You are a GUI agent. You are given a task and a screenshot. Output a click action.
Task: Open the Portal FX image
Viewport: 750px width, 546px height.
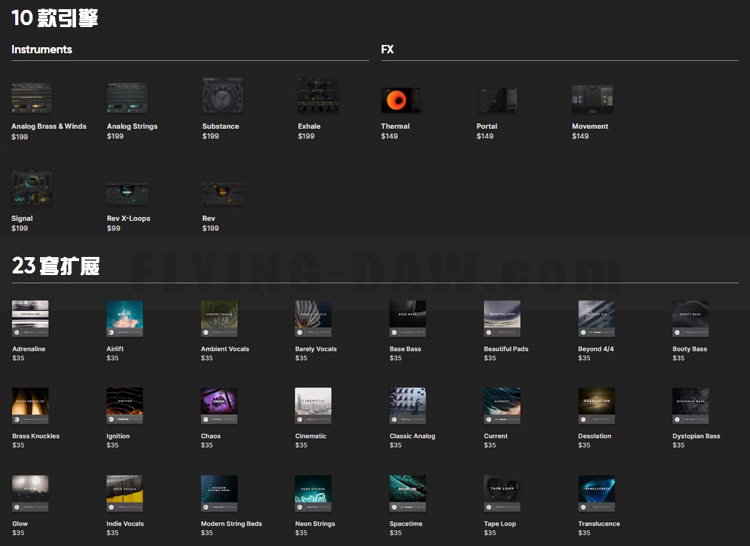point(497,100)
